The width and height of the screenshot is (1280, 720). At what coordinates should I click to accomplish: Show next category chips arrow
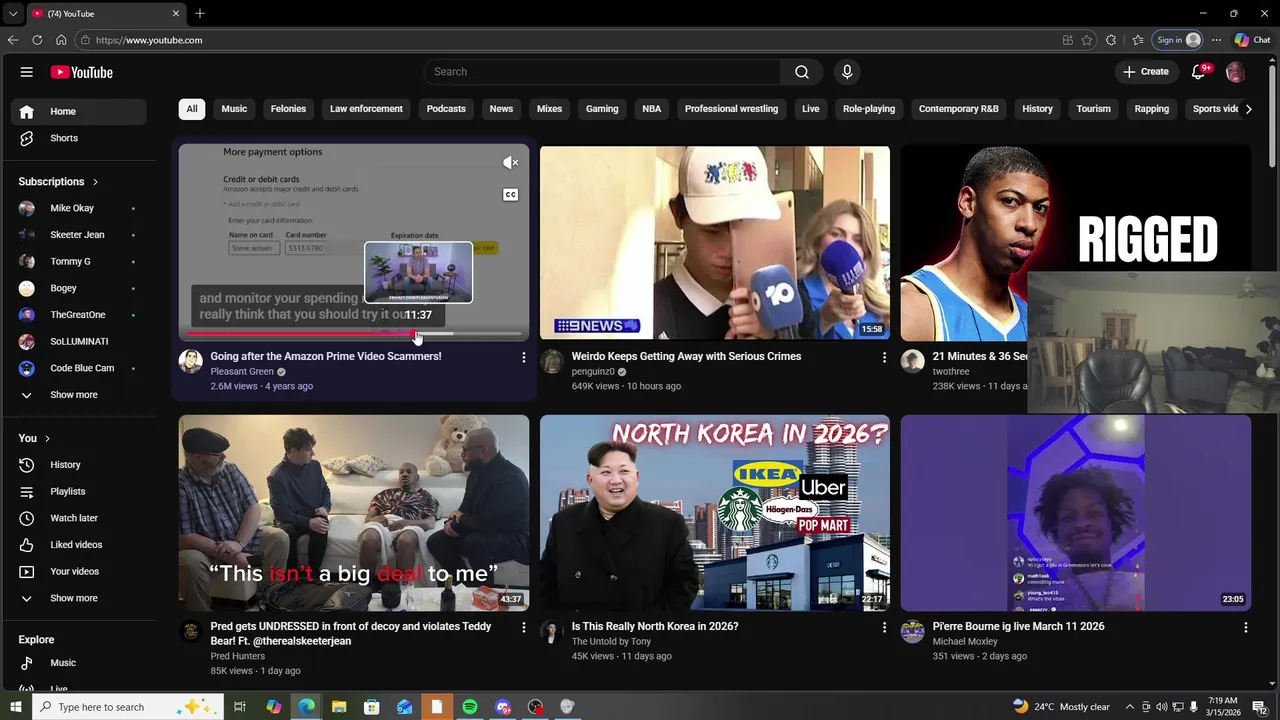click(1248, 109)
